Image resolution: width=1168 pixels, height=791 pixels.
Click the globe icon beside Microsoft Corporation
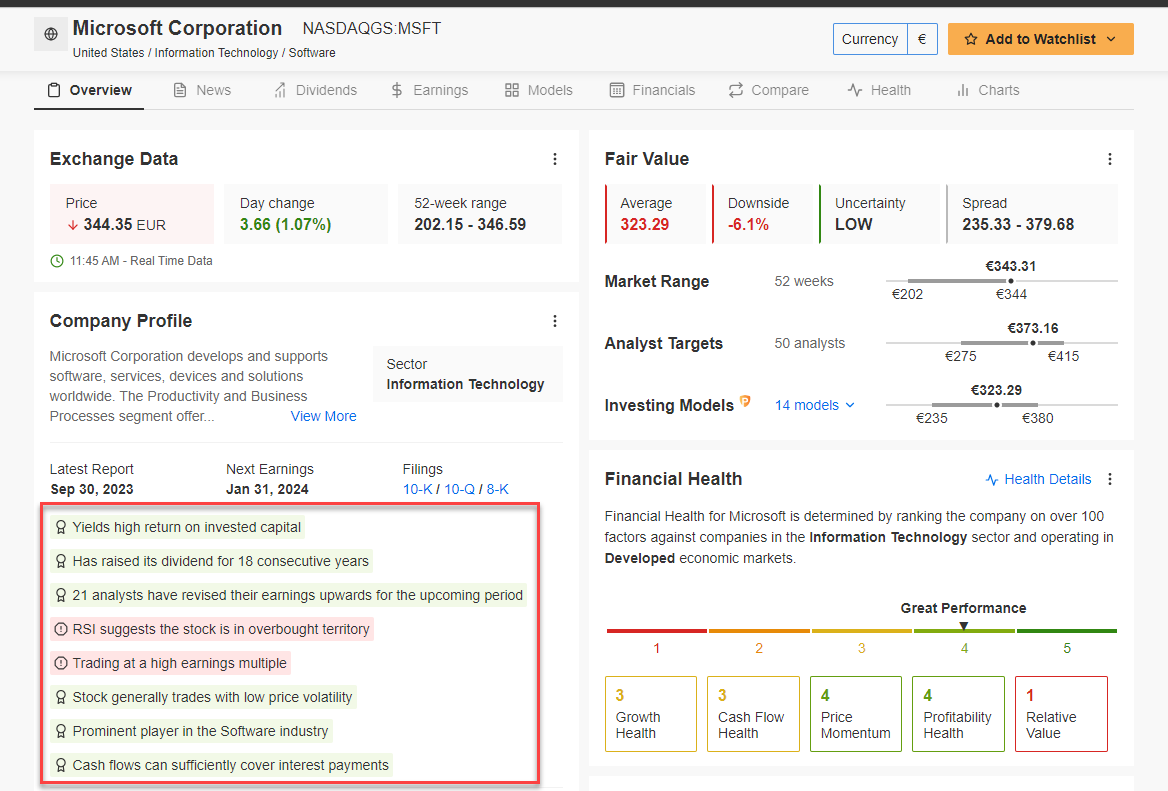[x=51, y=34]
